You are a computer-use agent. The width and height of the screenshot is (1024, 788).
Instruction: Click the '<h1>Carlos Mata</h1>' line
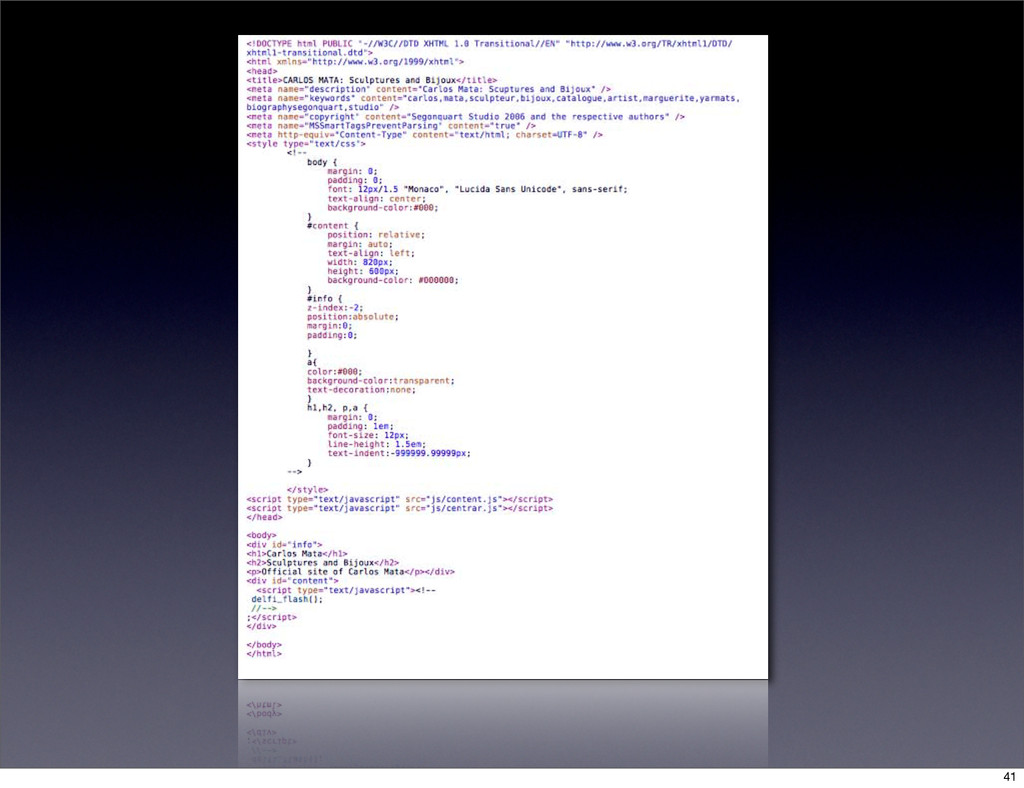pos(297,554)
